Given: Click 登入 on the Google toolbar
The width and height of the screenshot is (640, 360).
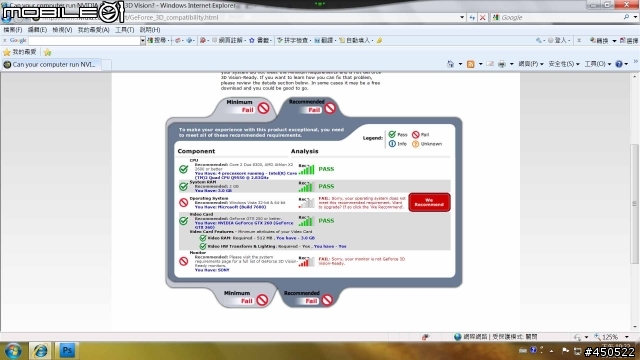Looking at the screenshot, I should (x=558, y=40).
